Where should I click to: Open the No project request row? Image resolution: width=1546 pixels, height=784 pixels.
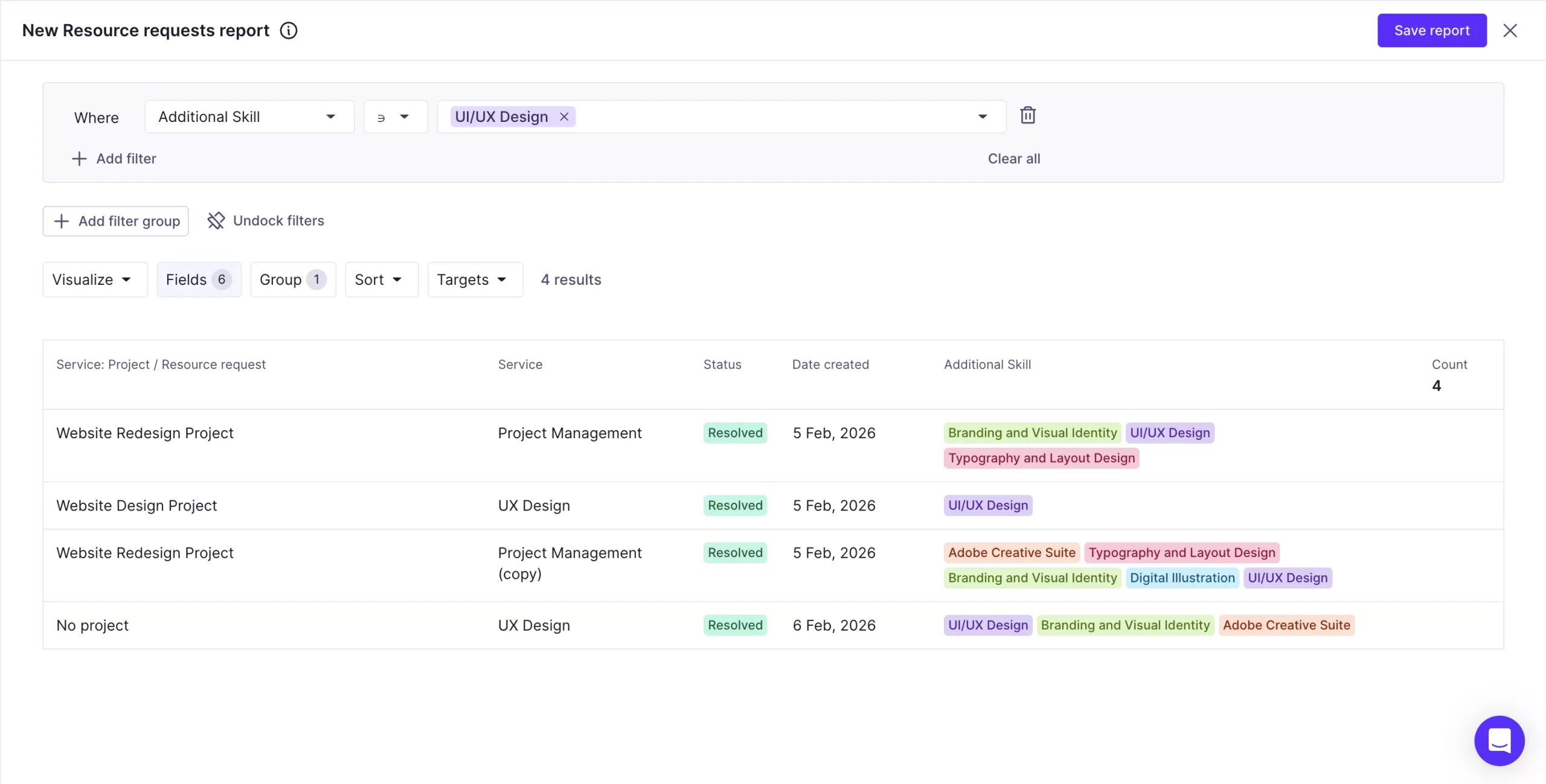(92, 625)
